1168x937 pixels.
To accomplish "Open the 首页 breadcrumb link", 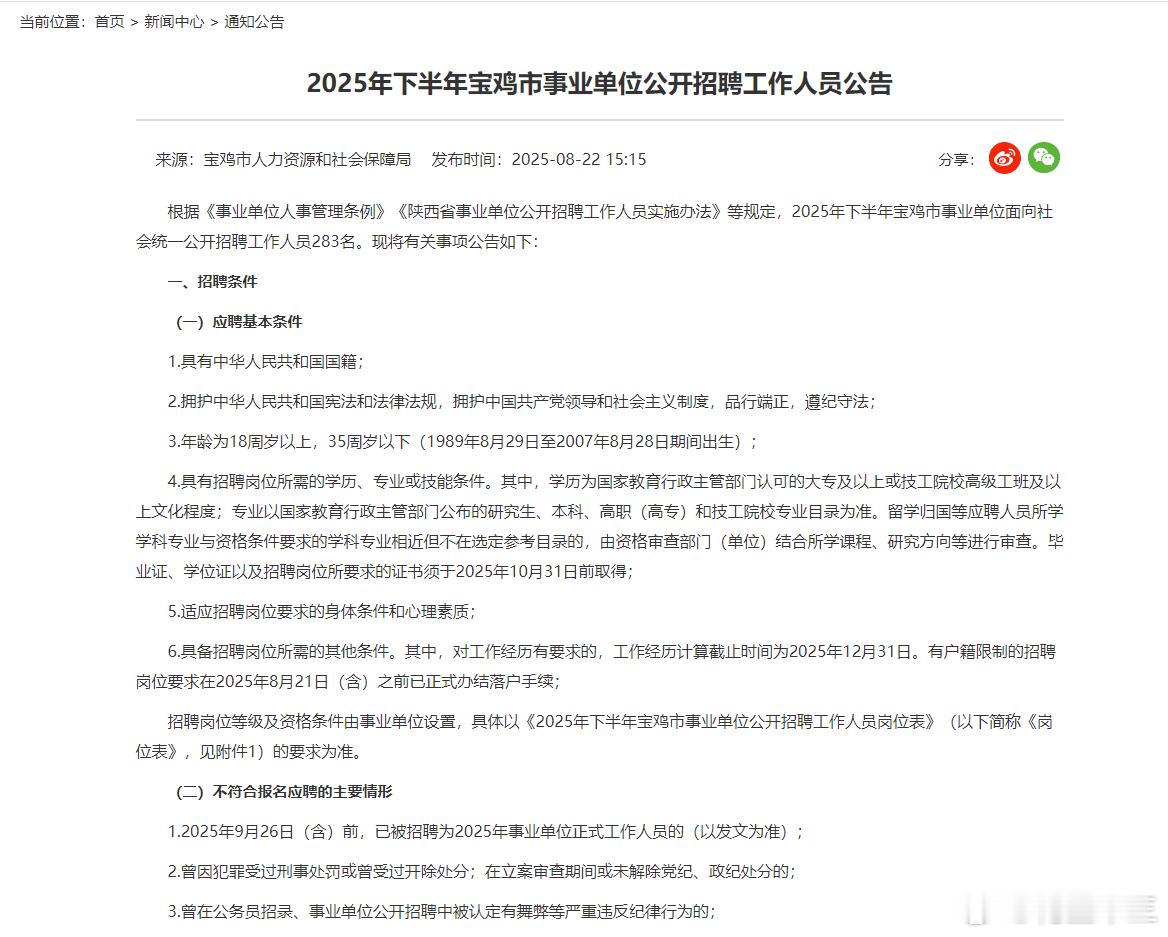I will point(110,22).
